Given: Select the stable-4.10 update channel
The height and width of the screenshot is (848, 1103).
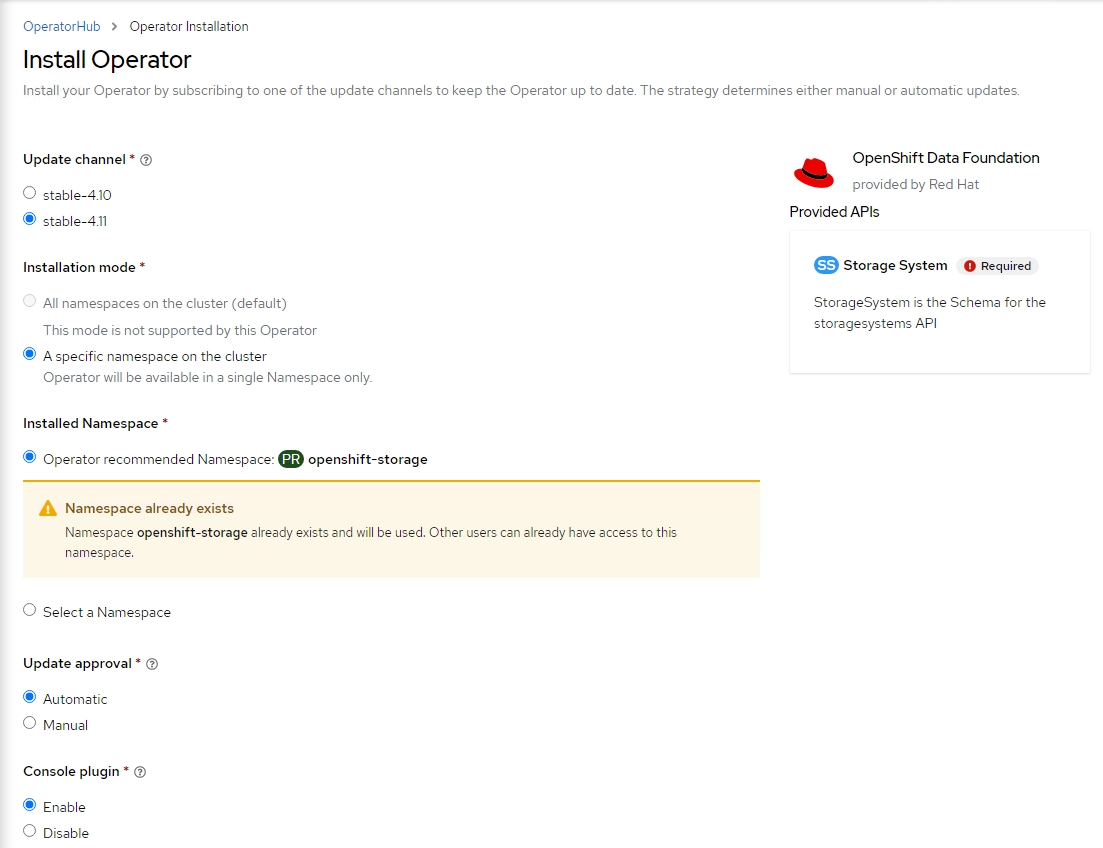Looking at the screenshot, I should pyautogui.click(x=30, y=194).
